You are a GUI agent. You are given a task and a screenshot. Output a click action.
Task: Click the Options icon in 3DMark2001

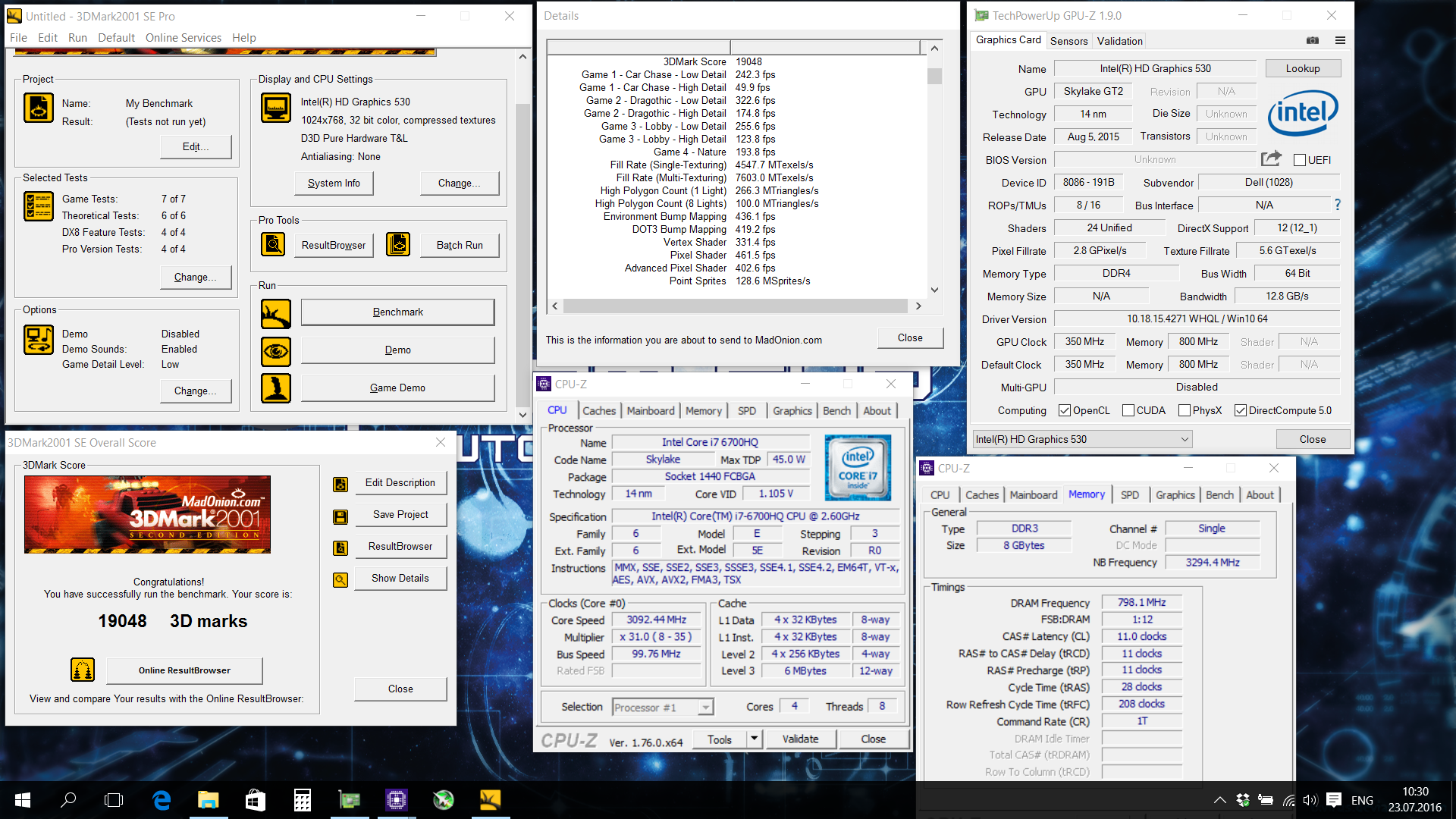38,340
